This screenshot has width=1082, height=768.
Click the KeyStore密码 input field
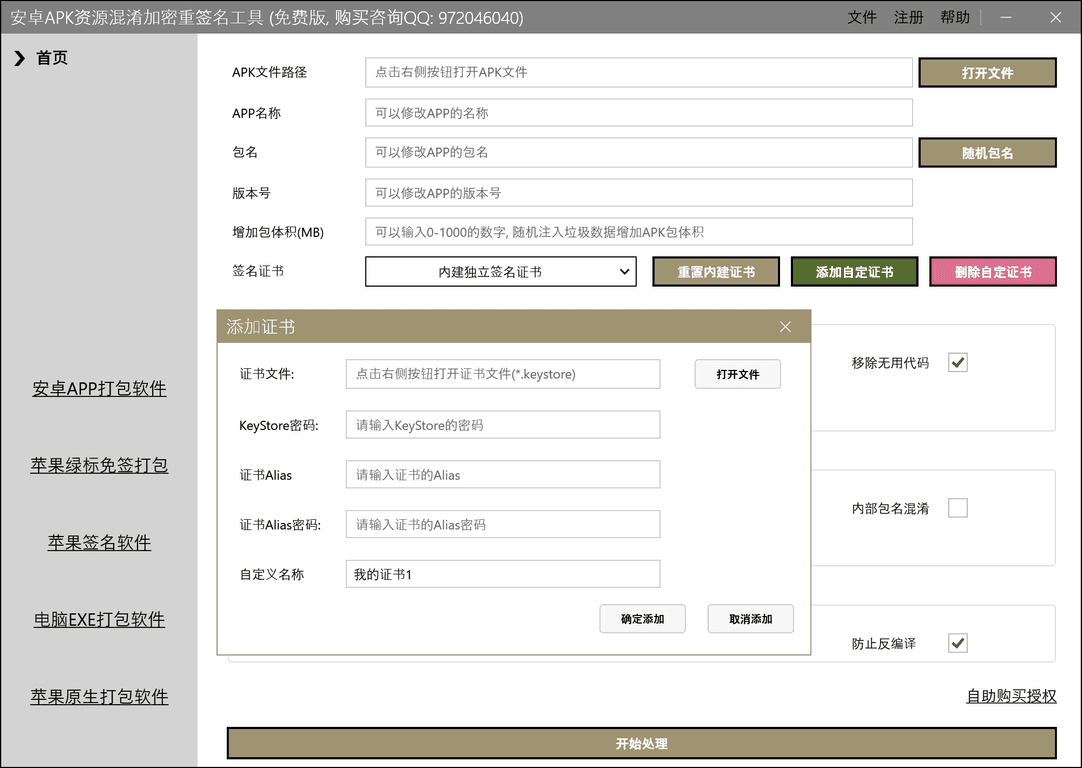point(502,425)
